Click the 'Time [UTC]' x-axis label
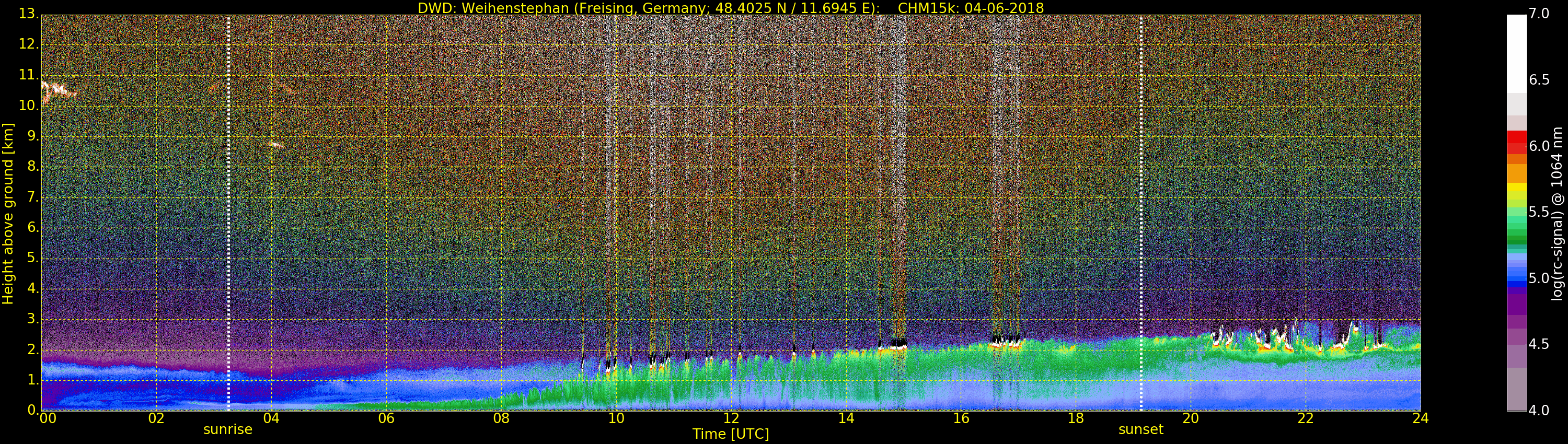This screenshot has width=1568, height=444. tap(731, 434)
